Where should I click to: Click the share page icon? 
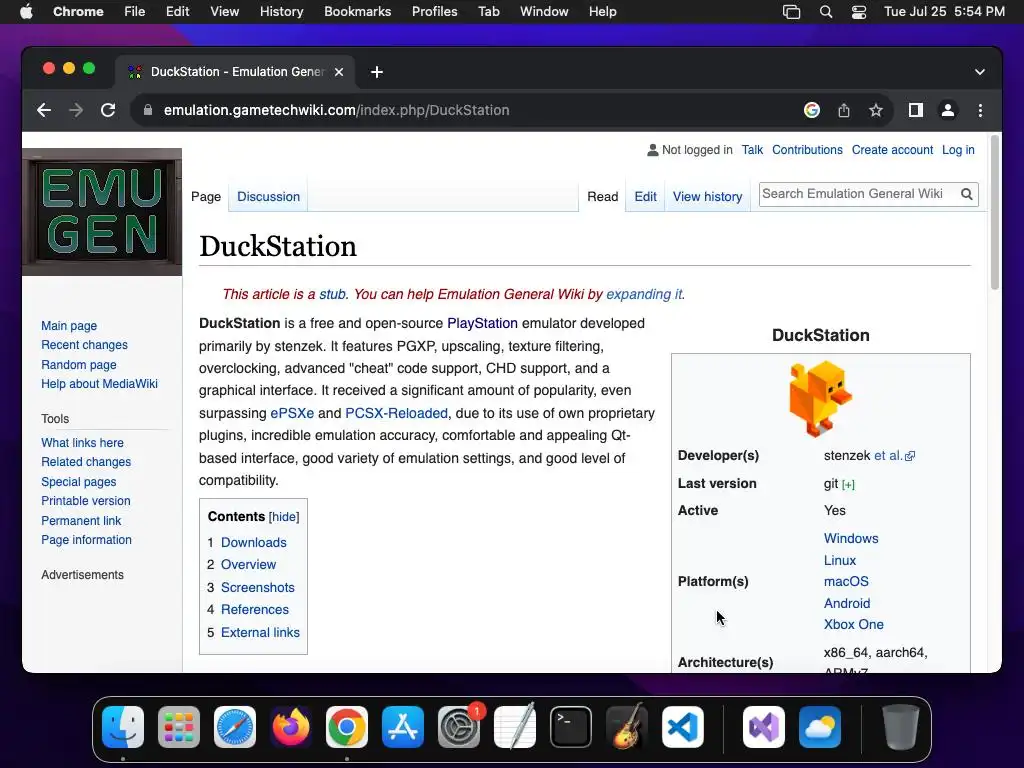[844, 110]
